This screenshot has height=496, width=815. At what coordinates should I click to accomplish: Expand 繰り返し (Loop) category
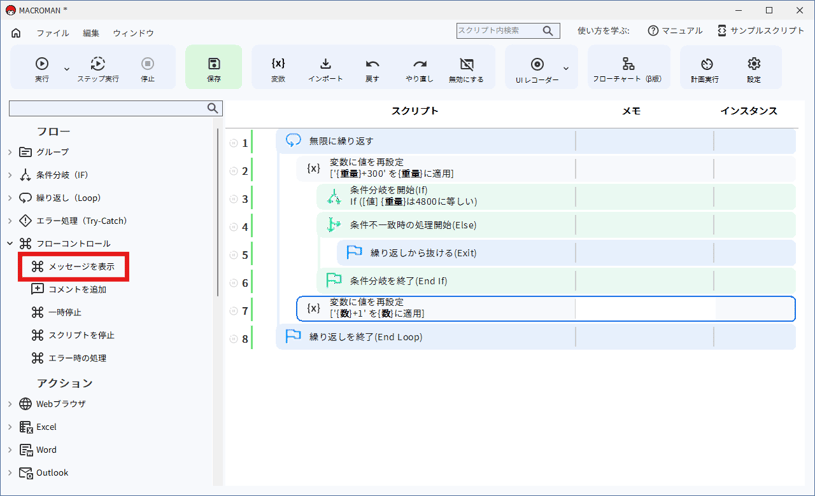tap(10, 198)
